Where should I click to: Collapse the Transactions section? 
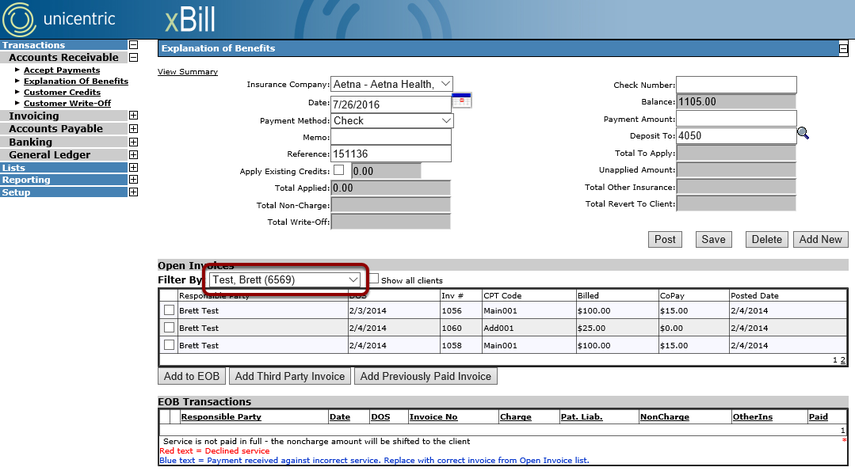pyautogui.click(x=133, y=45)
